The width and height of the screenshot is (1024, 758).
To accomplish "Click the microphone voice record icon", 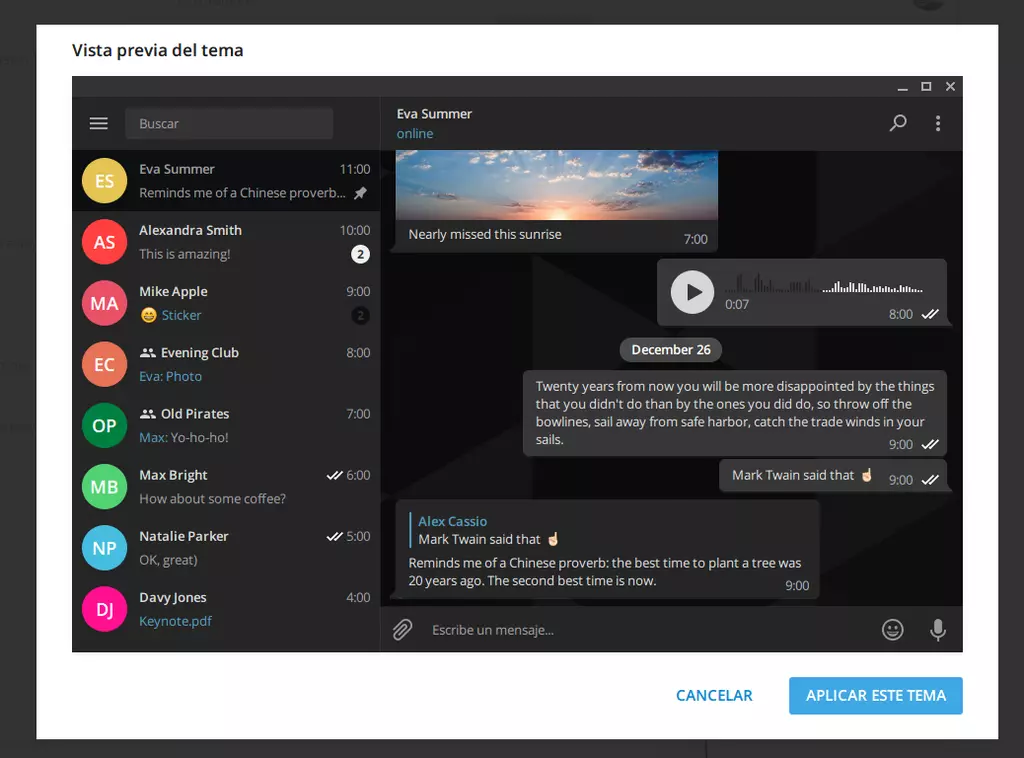I will [x=937, y=630].
